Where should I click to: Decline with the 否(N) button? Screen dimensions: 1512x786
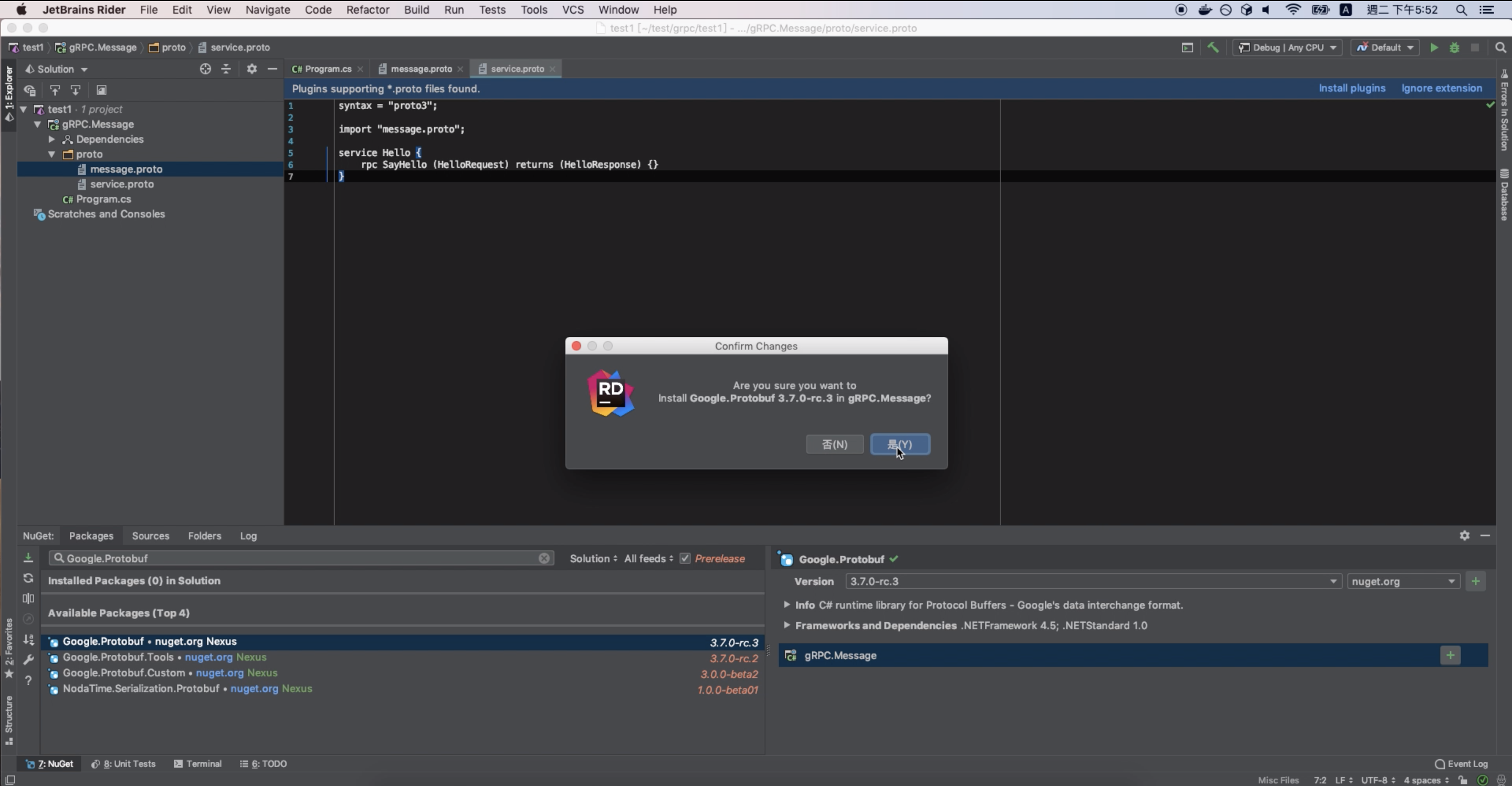[x=834, y=444]
